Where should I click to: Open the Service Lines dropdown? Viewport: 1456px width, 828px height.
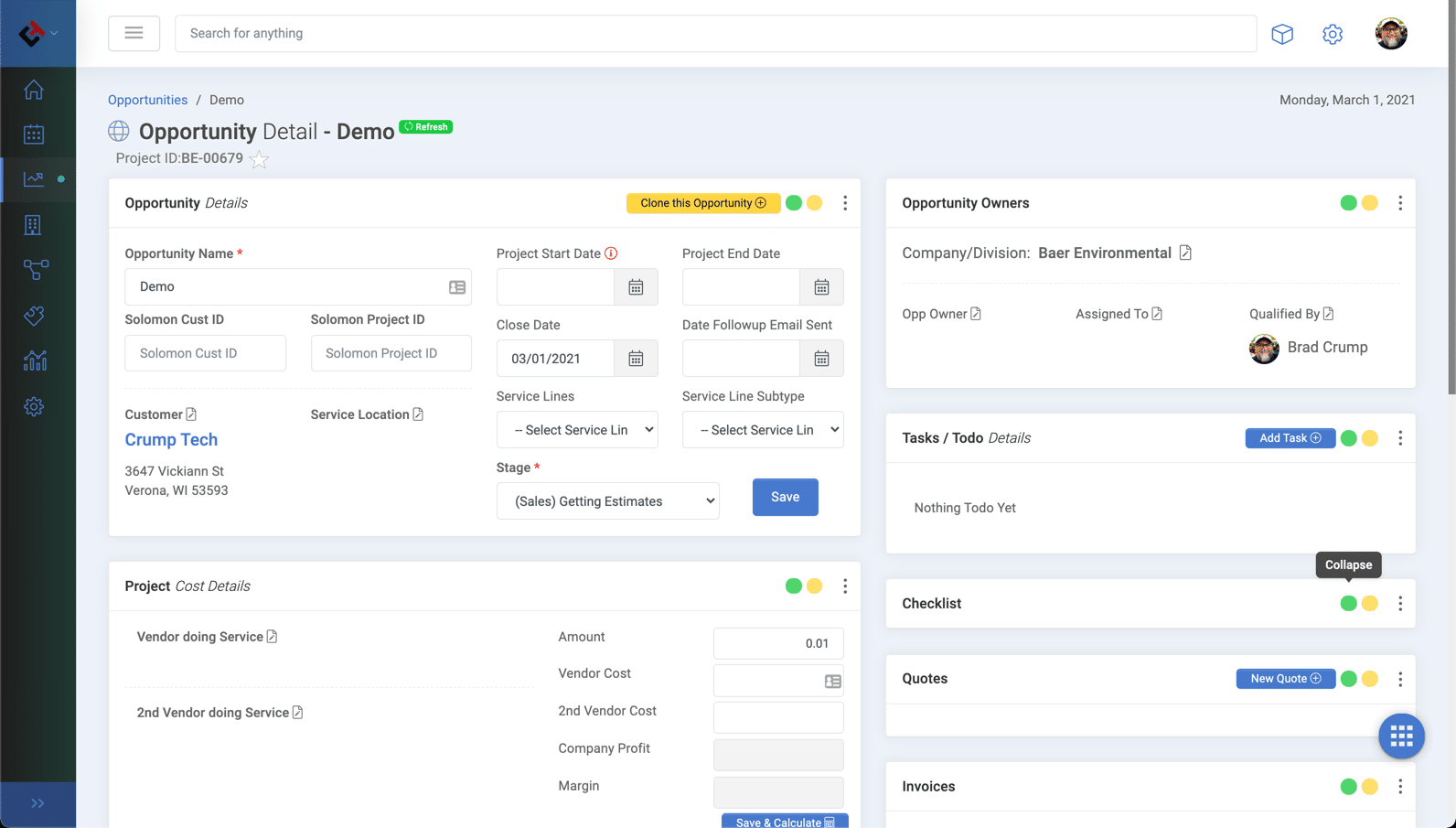coord(577,430)
